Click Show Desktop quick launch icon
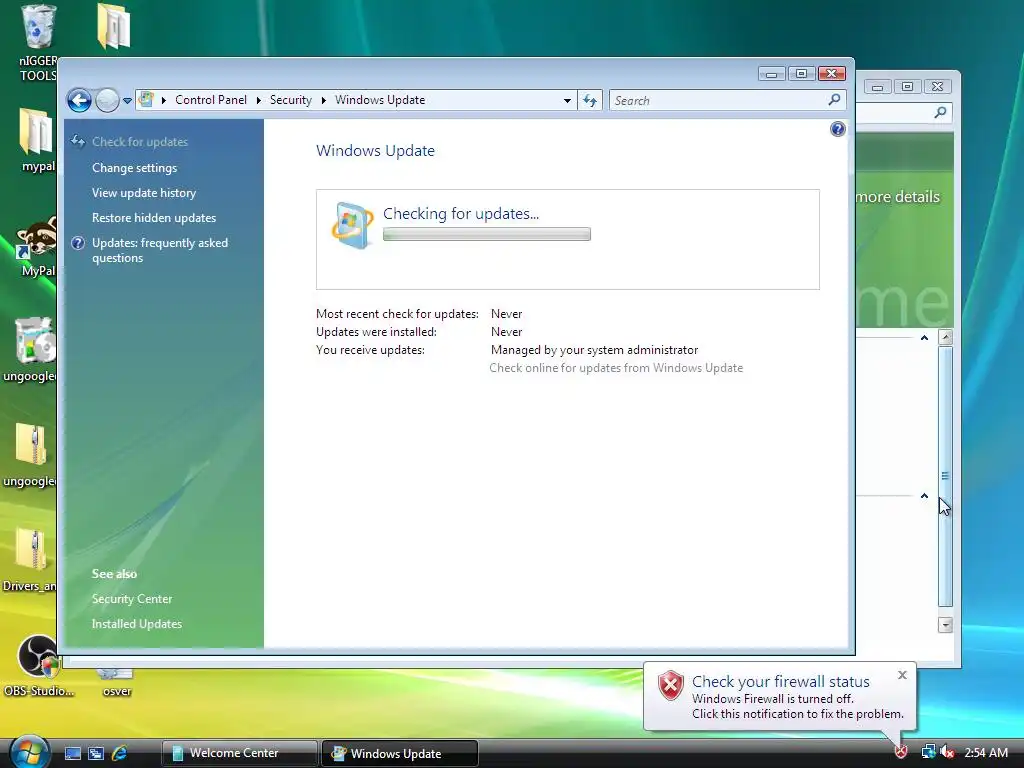Viewport: 1024px width, 768px height. [72, 753]
